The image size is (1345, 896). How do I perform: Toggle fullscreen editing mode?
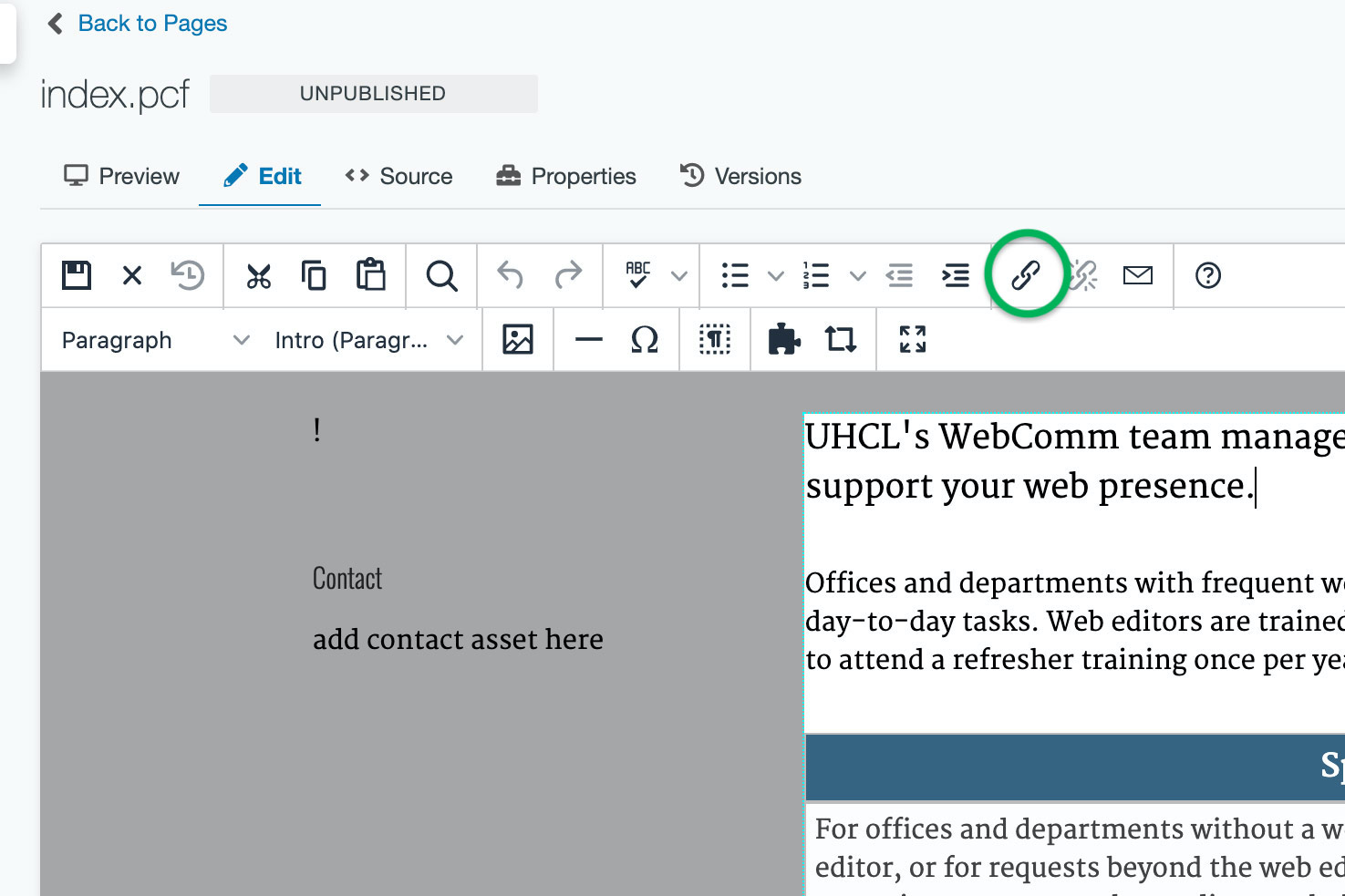[911, 339]
